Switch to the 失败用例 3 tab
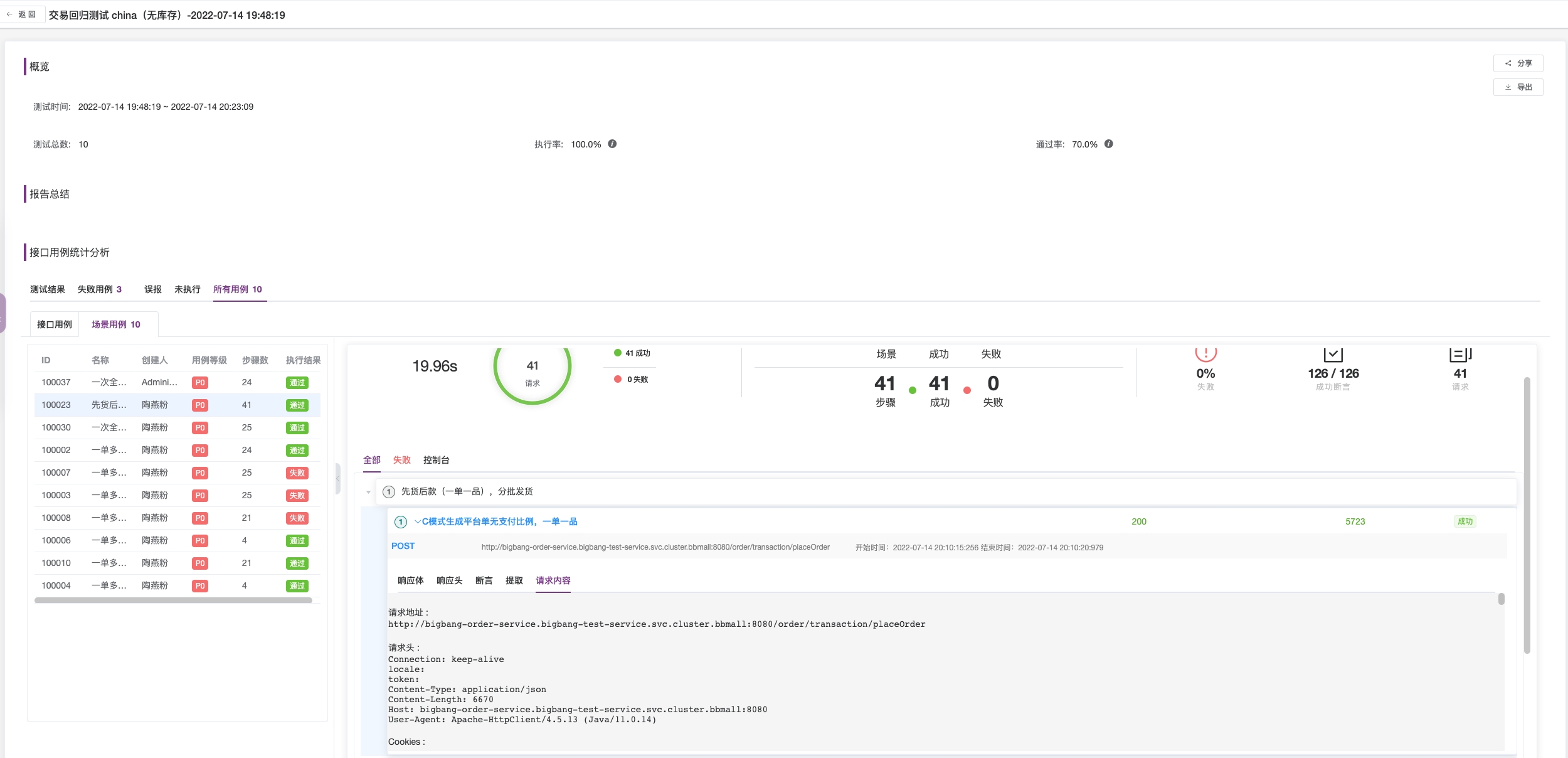 pos(99,289)
